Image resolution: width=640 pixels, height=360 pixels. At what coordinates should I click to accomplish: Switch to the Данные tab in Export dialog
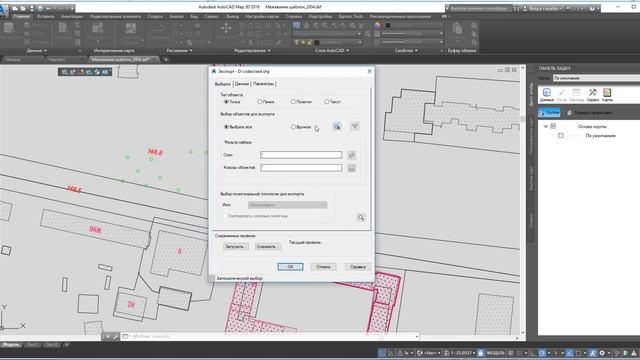(242, 84)
